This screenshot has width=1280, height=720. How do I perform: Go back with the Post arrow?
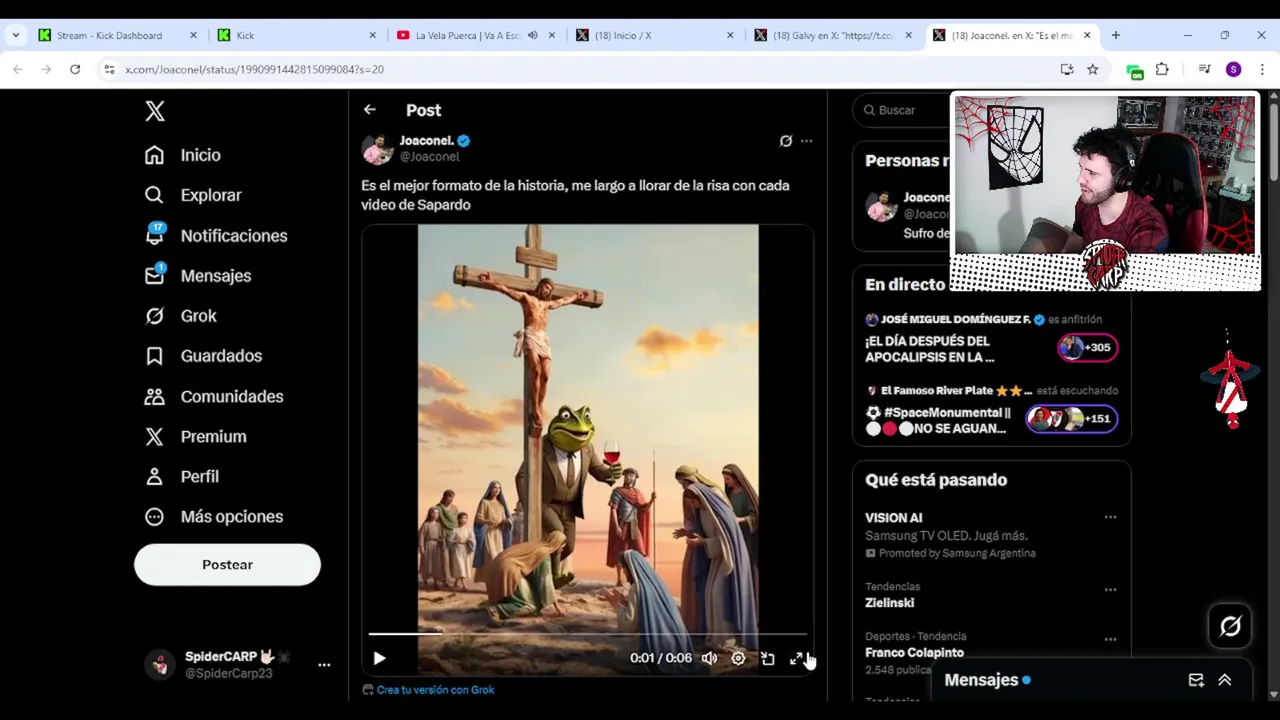click(370, 110)
